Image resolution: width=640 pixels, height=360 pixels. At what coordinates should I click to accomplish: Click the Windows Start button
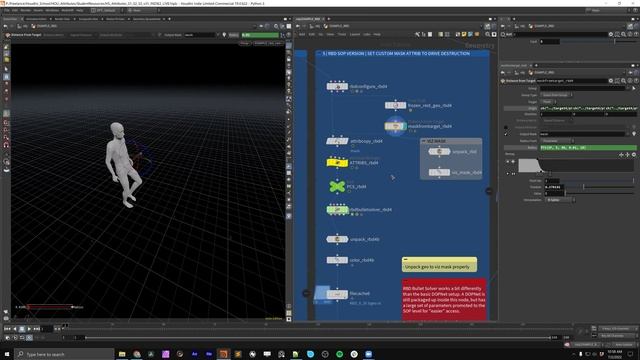[7, 354]
